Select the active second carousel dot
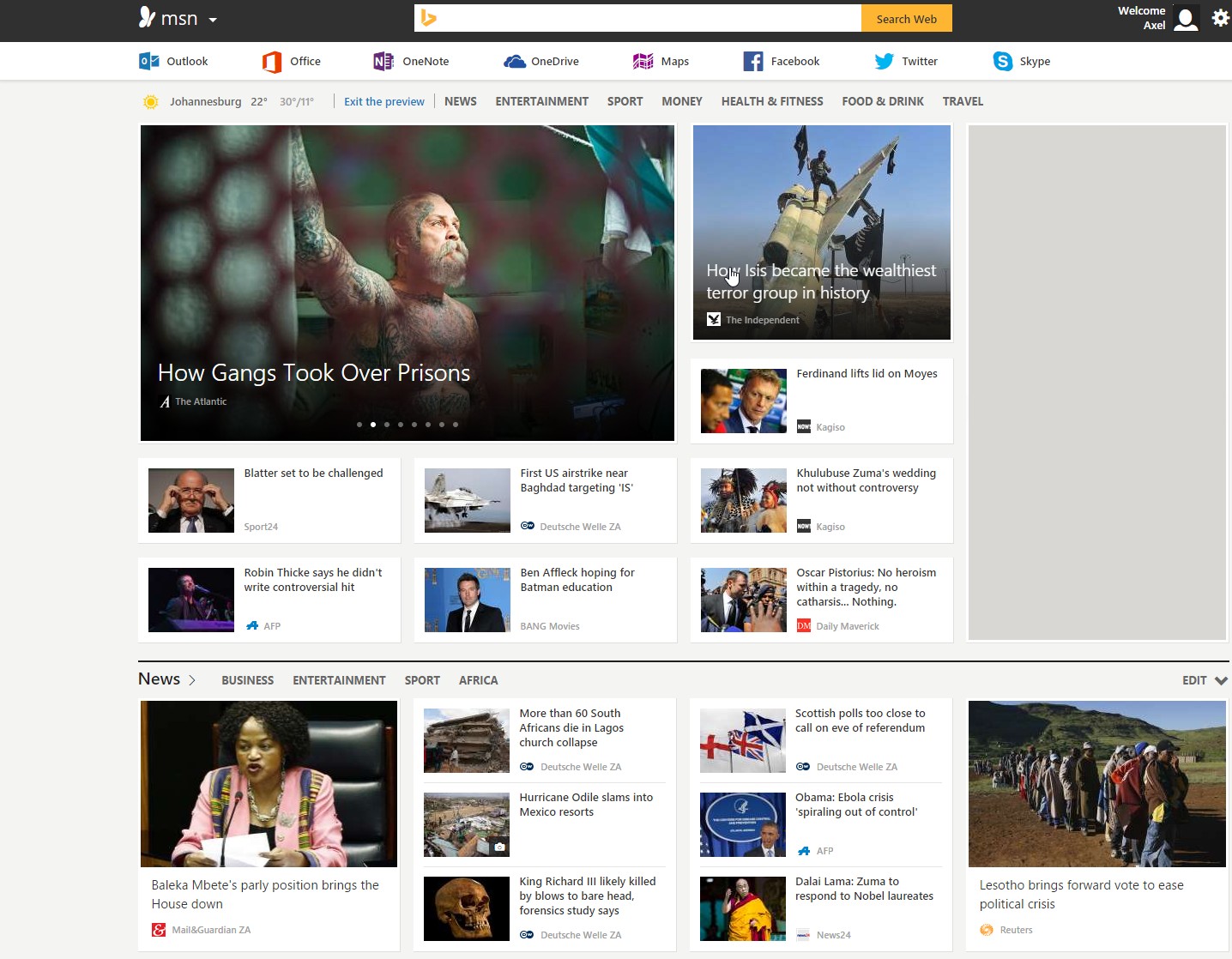Viewport: 1232px width, 959px height. [373, 425]
